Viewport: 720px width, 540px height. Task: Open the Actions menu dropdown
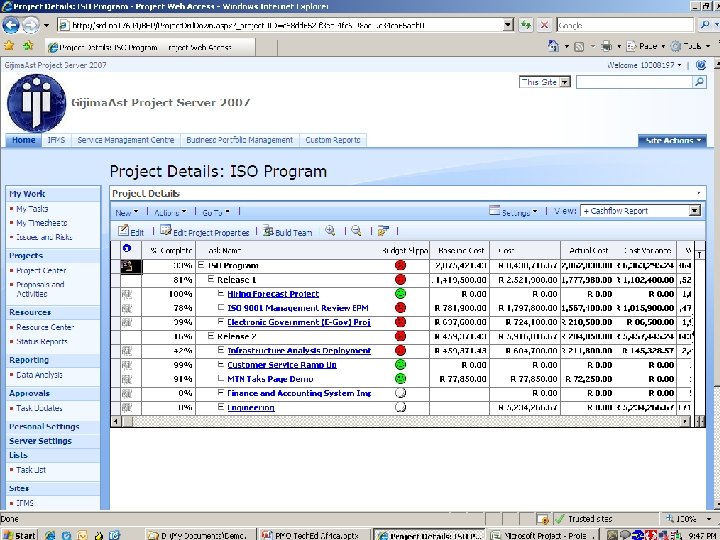[170, 212]
